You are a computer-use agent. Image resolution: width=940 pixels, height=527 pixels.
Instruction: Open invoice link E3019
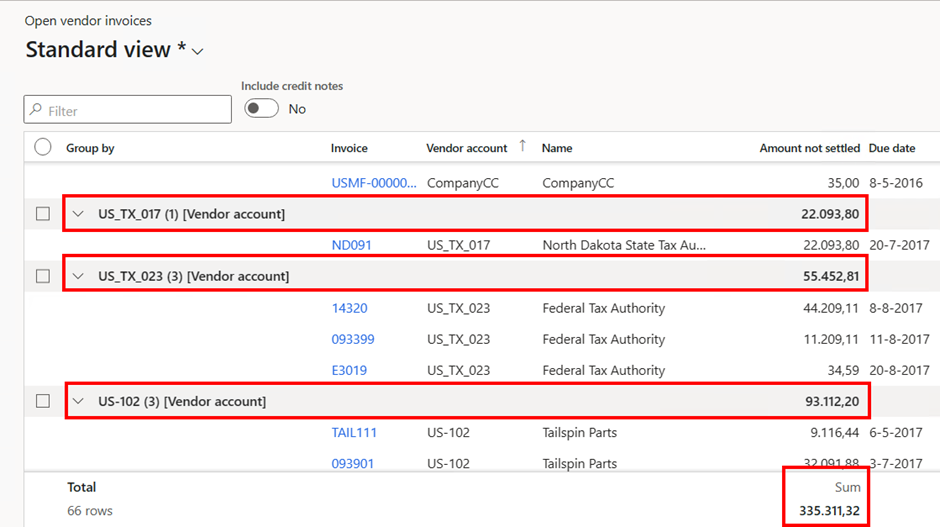[349, 371]
